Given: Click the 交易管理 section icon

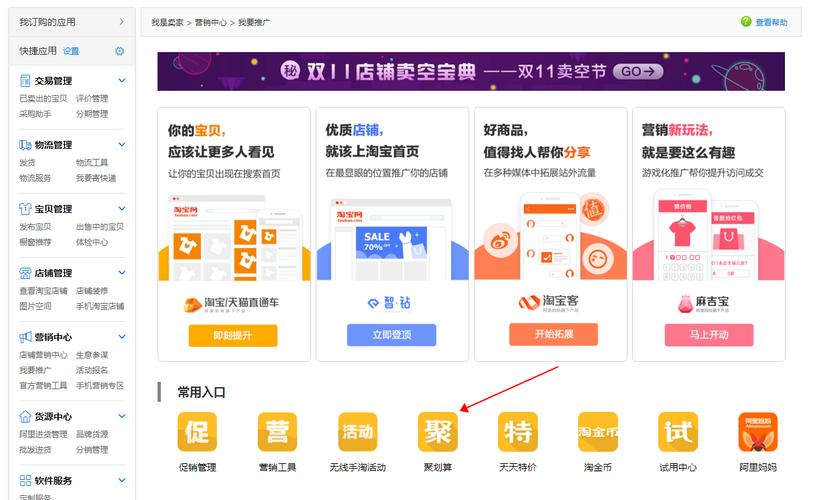Looking at the screenshot, I should click(25, 81).
